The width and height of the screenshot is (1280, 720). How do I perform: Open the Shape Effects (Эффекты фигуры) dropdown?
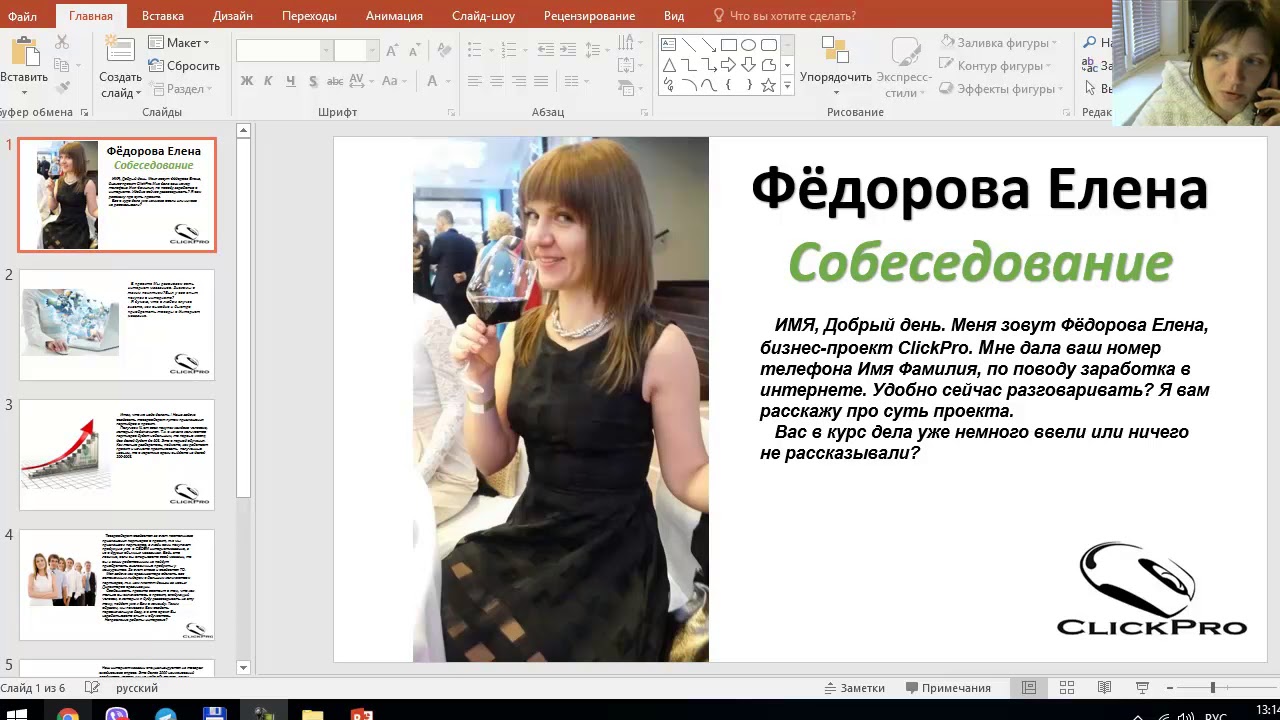pyautogui.click(x=1001, y=88)
